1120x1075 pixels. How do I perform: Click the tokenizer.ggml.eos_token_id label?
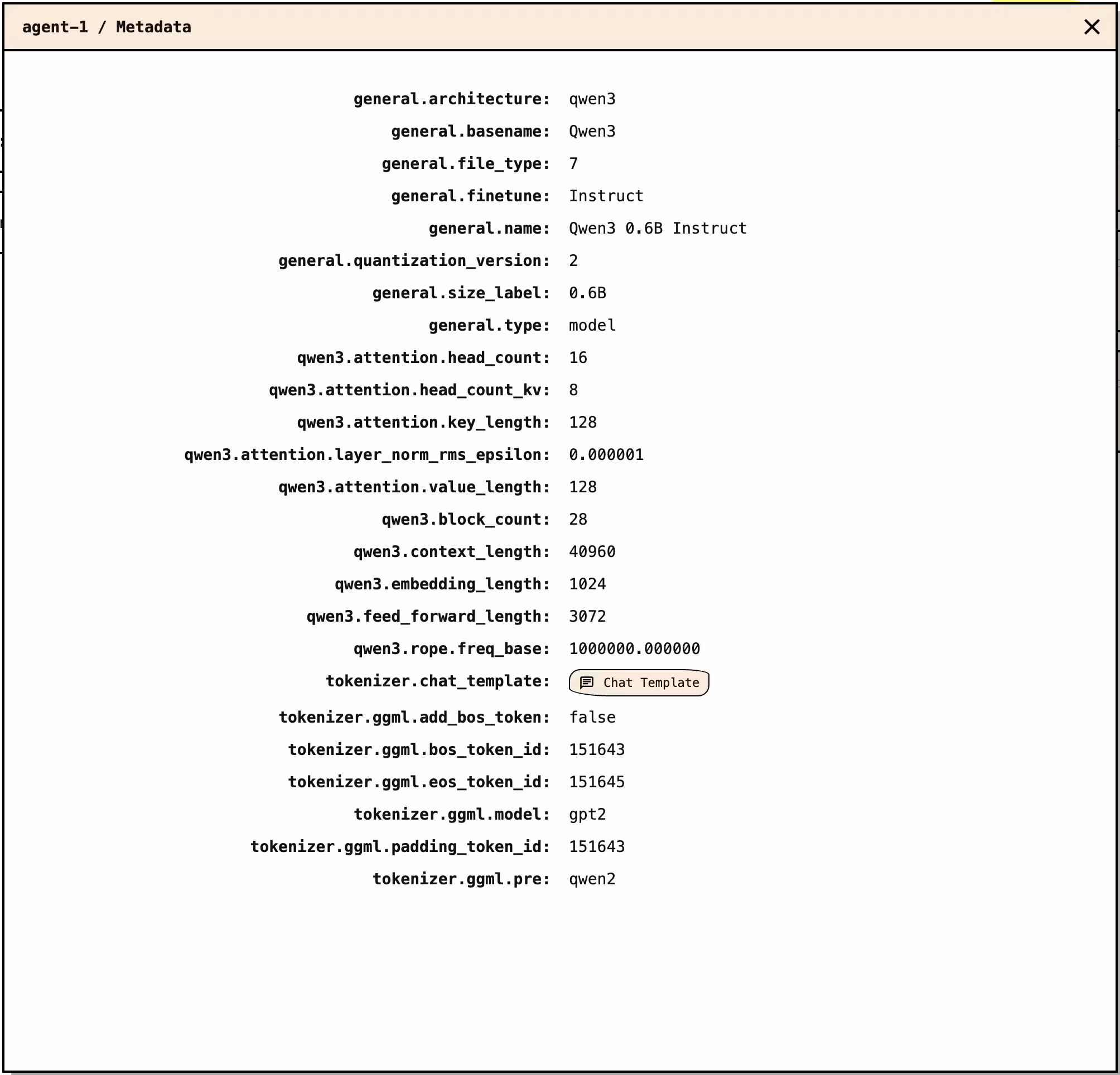[419, 782]
